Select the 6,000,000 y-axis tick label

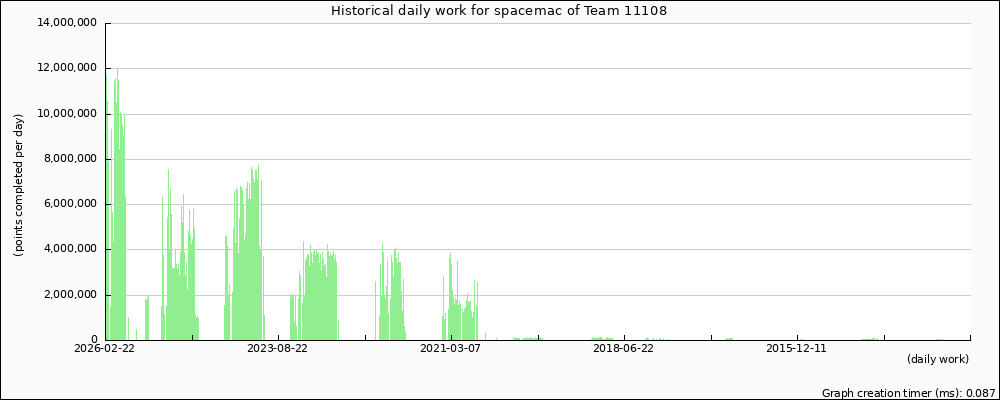69,204
